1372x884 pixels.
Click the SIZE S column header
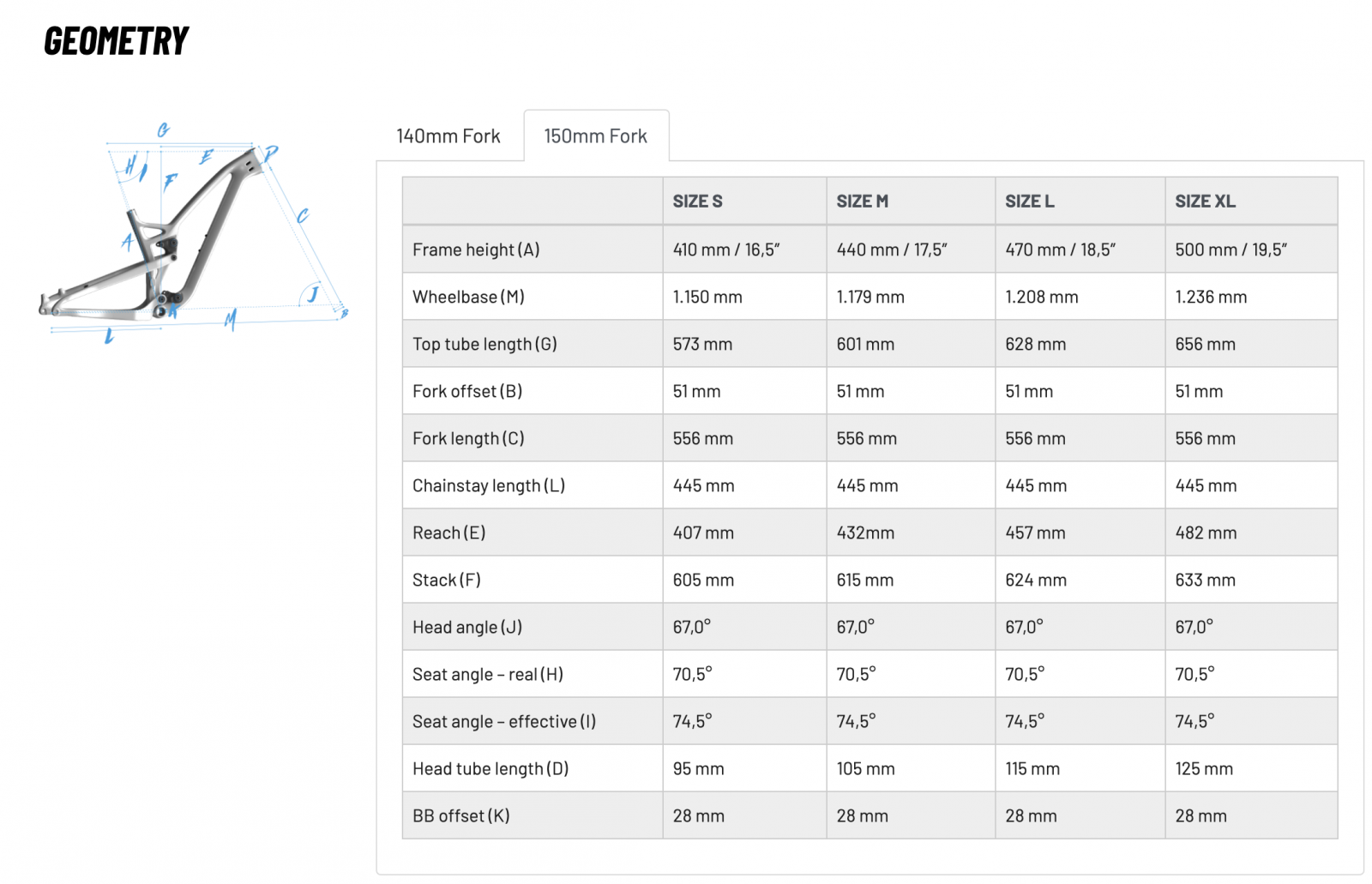697,201
